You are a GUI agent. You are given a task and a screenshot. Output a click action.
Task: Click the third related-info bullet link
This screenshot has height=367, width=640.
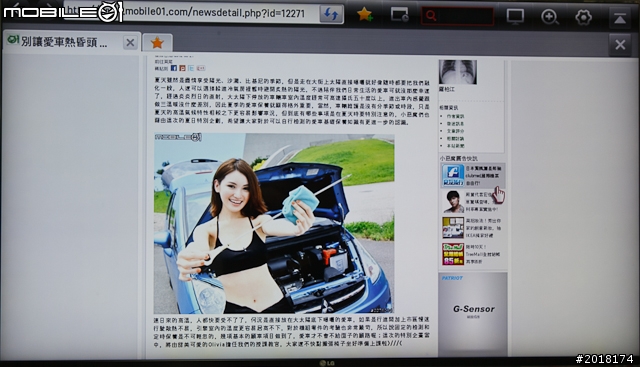pyautogui.click(x=455, y=131)
